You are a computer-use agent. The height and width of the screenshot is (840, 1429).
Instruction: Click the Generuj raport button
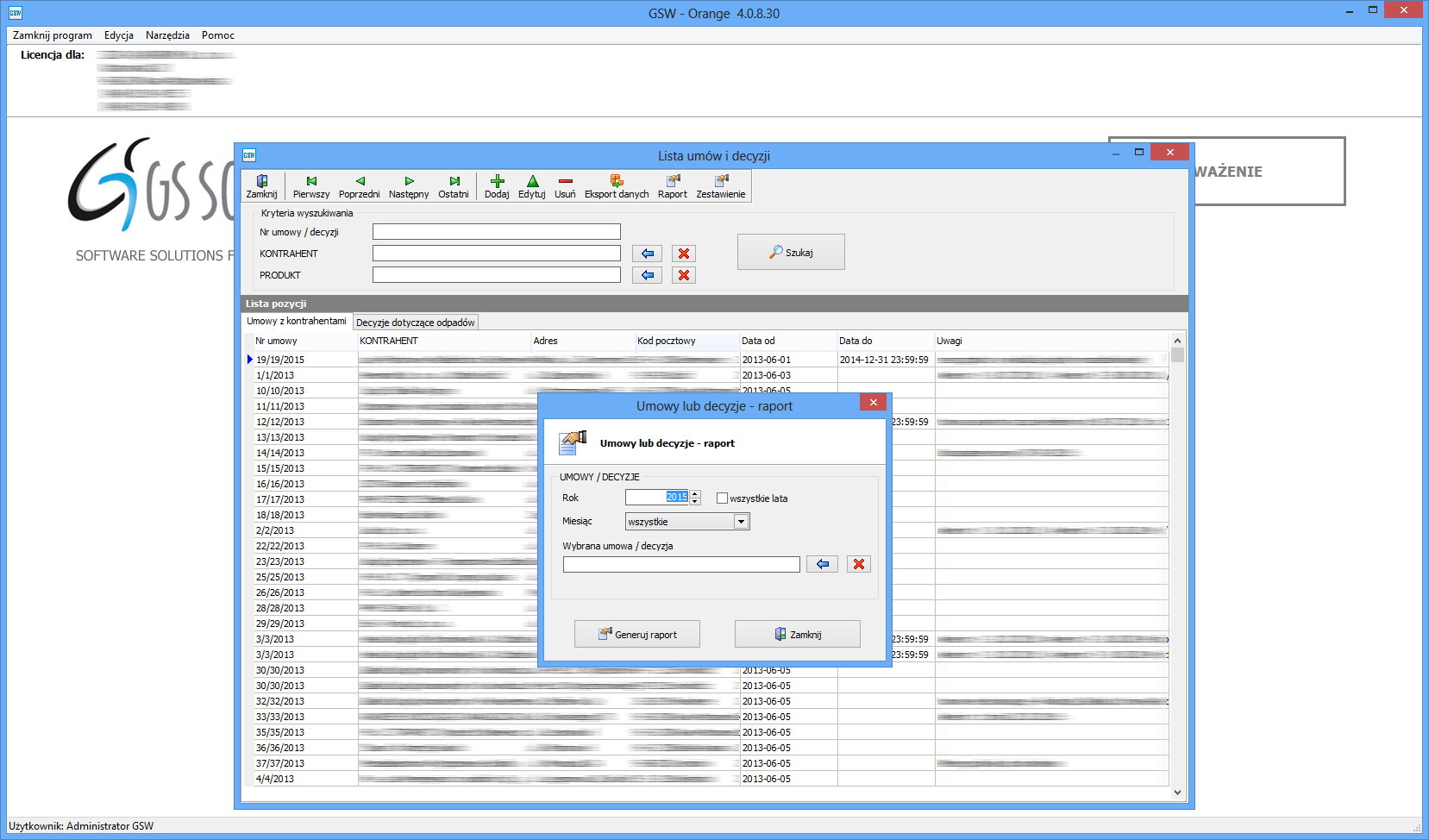click(637, 634)
